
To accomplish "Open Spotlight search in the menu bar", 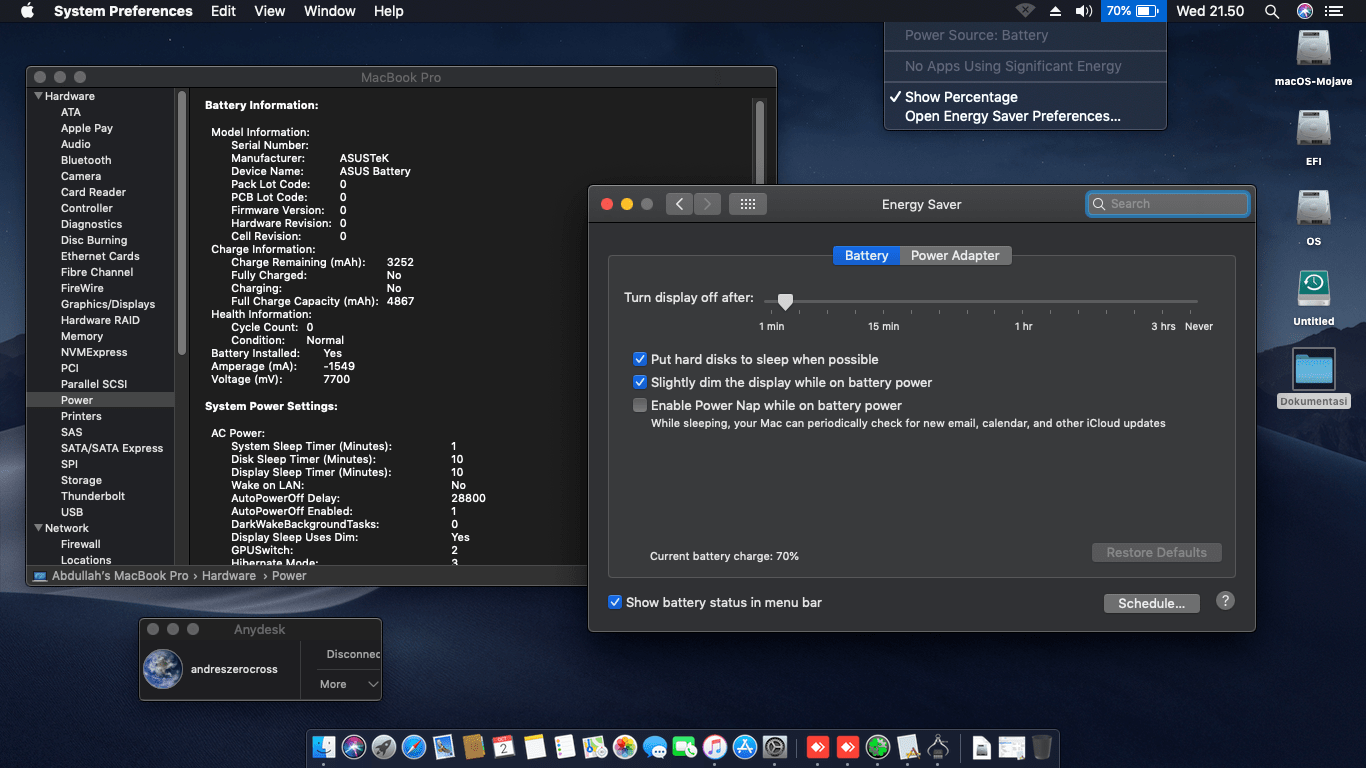I will pos(1271,11).
